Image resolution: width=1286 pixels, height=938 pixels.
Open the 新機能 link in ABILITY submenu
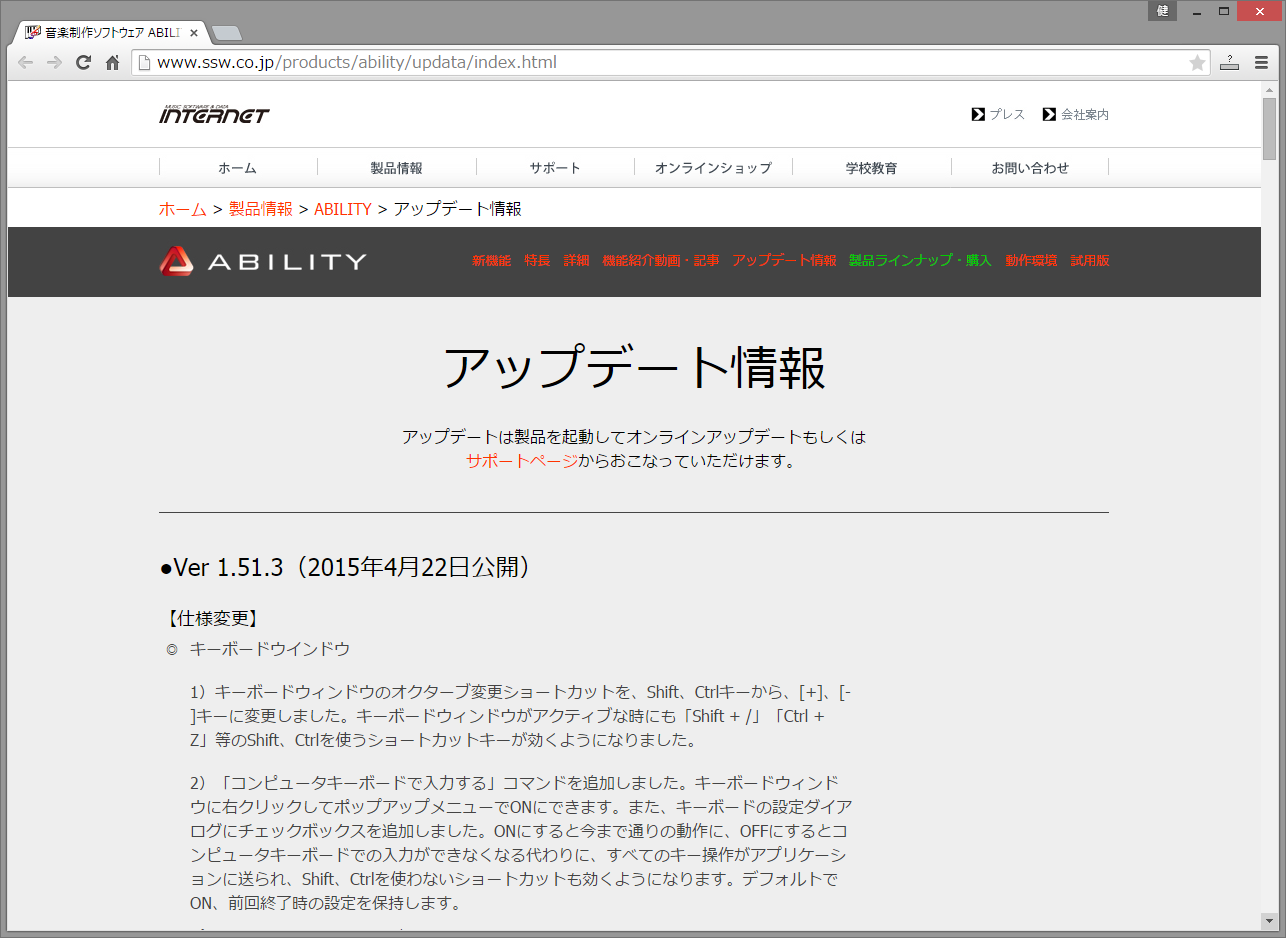pyautogui.click(x=491, y=261)
